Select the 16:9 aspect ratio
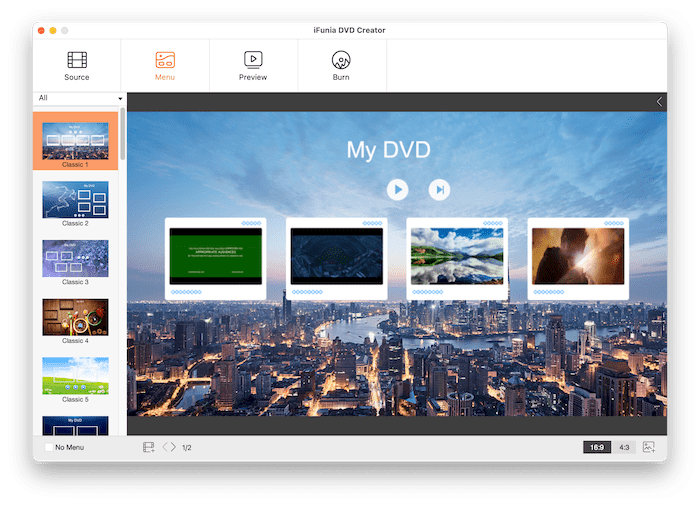Image resolution: width=700 pixels, height=505 pixels. (597, 447)
